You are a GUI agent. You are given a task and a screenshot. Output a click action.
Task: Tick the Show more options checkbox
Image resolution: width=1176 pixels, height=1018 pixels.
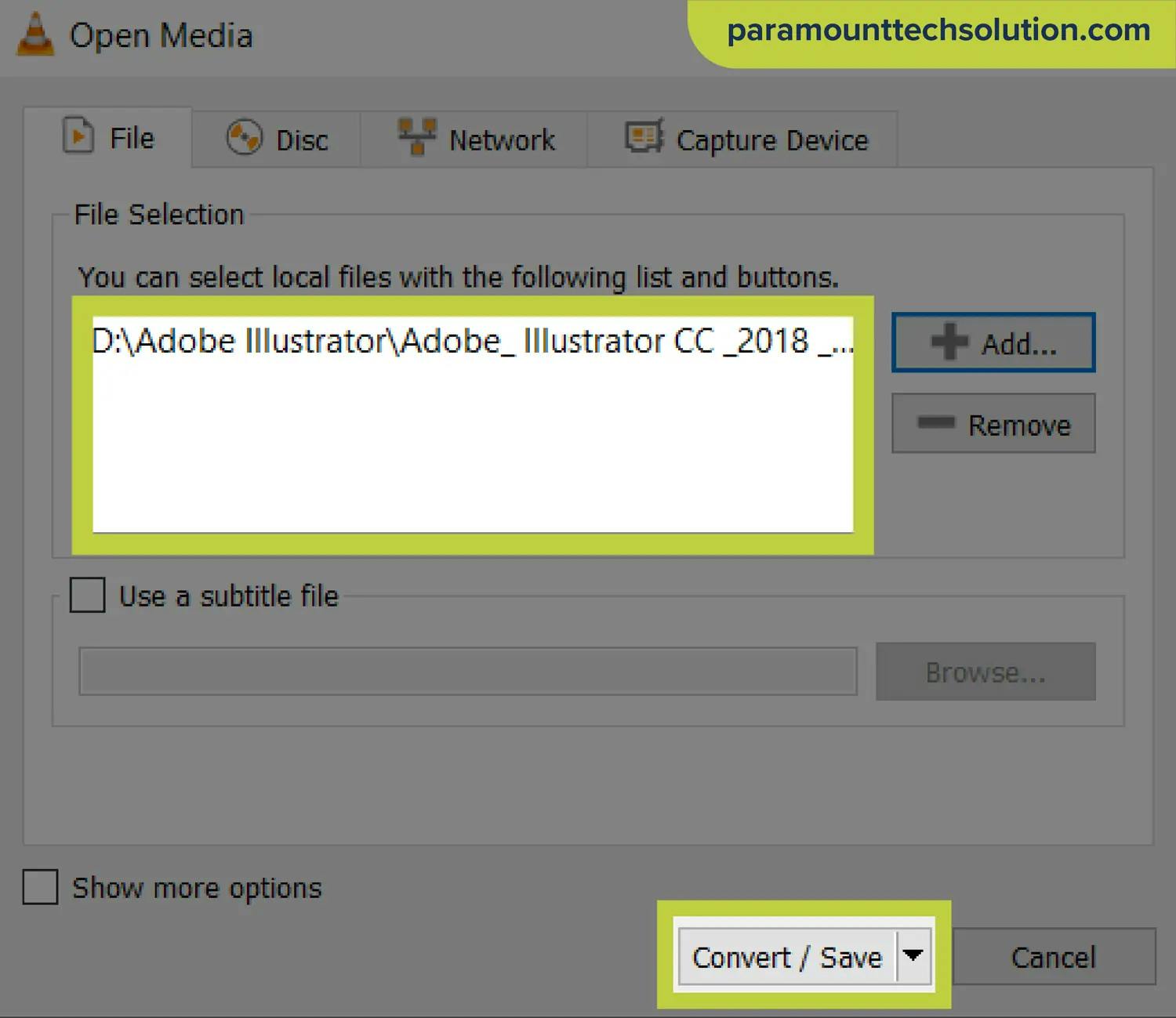[40, 887]
